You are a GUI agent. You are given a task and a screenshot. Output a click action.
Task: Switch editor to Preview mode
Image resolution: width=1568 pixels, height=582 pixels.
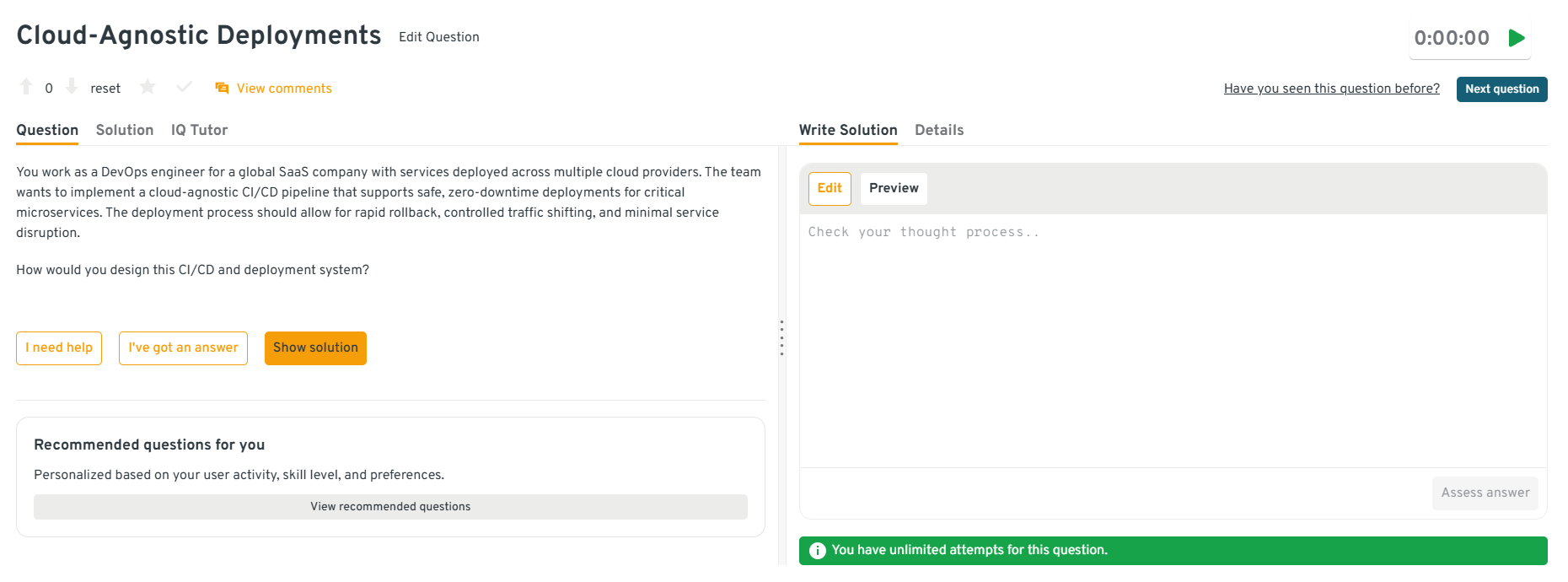coord(894,188)
